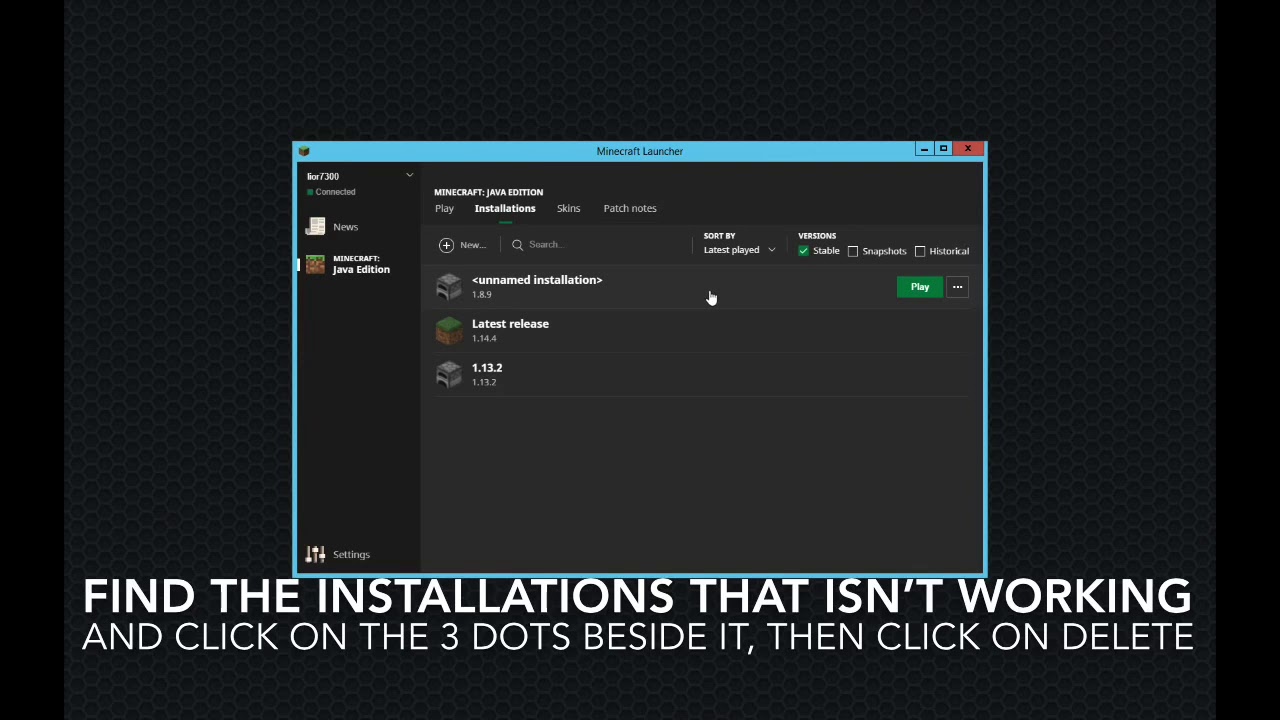Click version 1.8.9 text under unnamed installation
1280x720 pixels.
click(482, 295)
